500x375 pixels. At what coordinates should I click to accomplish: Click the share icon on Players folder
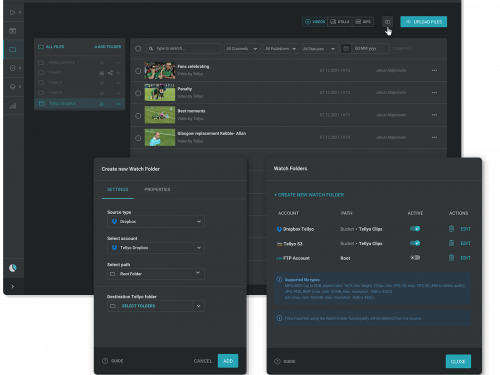click(110, 73)
